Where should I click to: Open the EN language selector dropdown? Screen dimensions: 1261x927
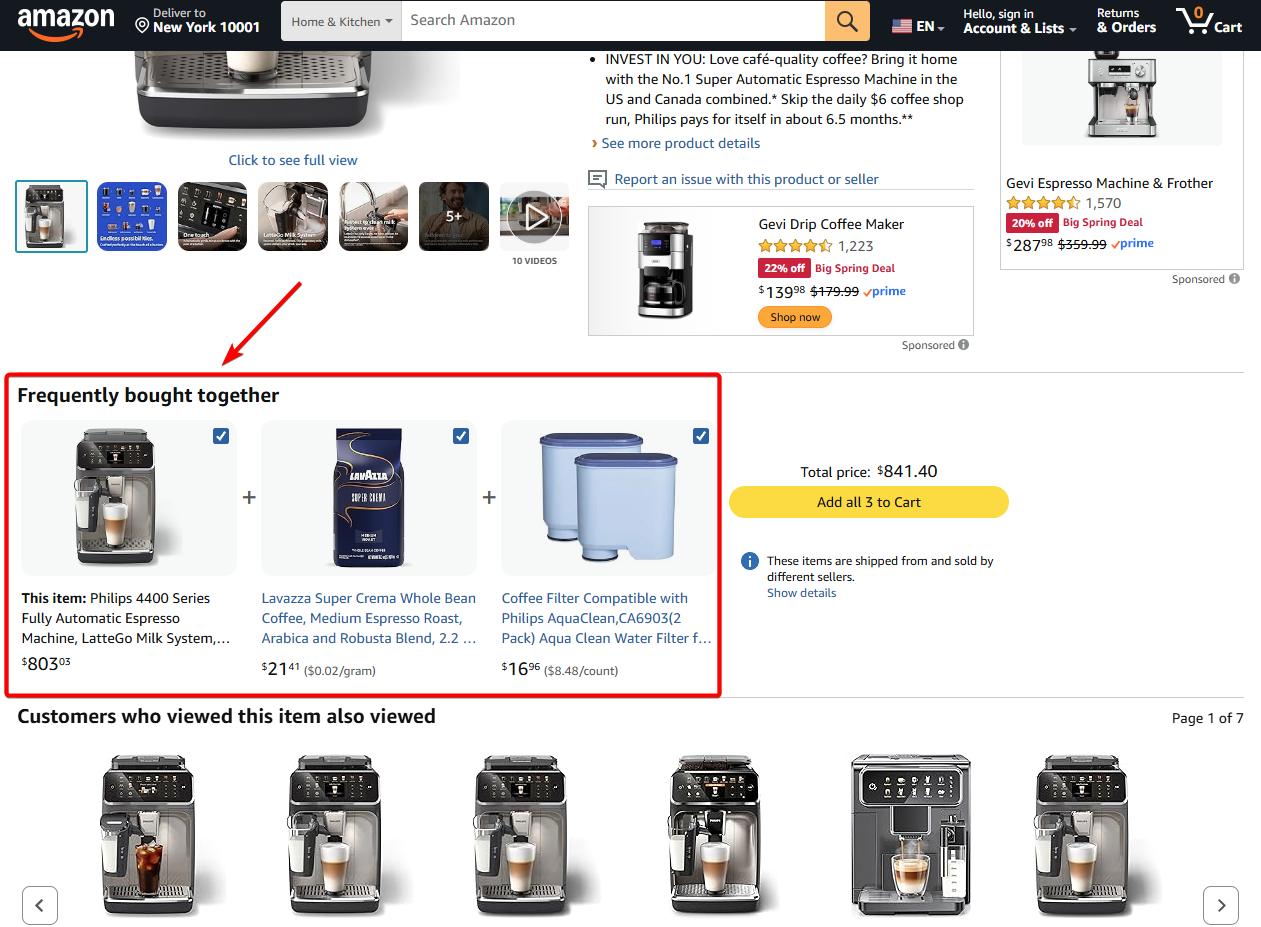(918, 26)
